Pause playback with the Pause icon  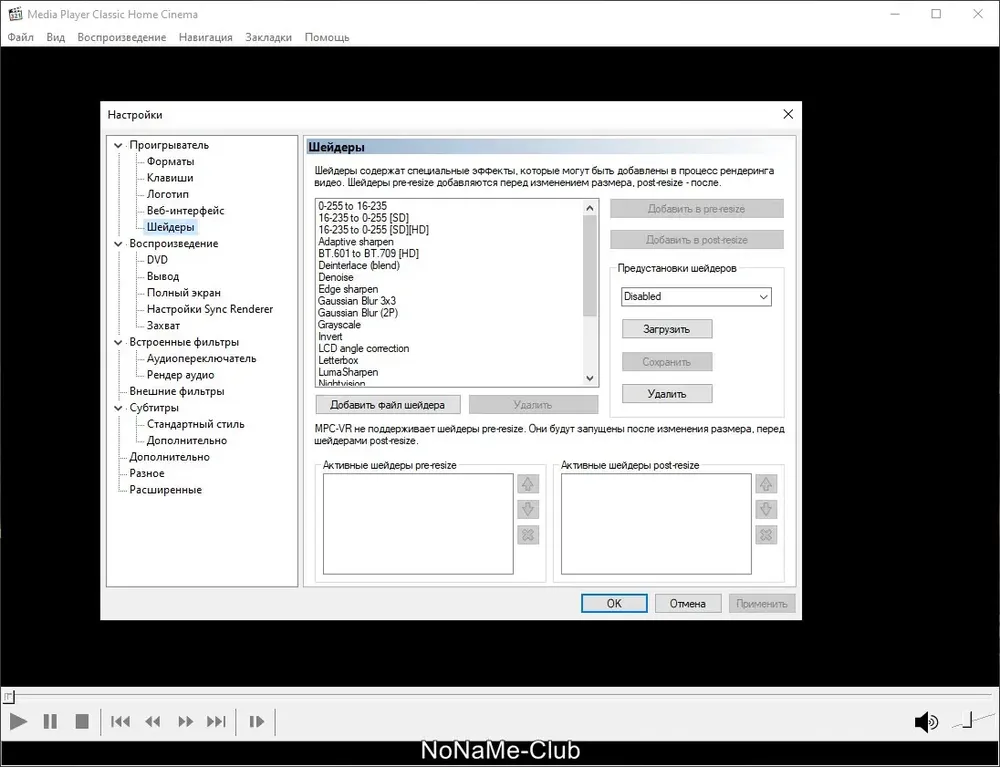click(x=50, y=722)
